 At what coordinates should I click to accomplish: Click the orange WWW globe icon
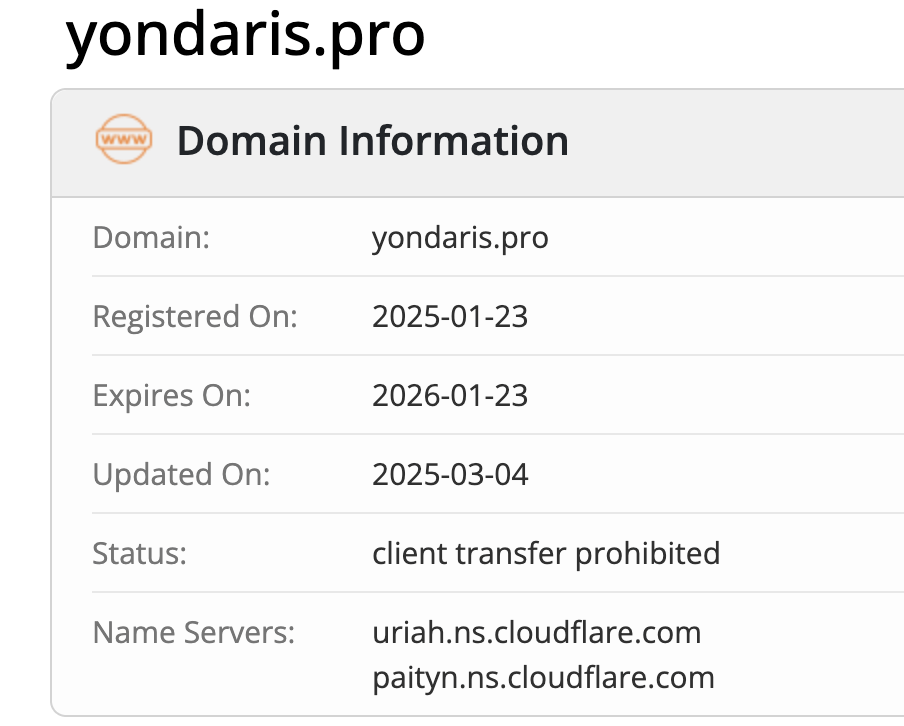[124, 140]
